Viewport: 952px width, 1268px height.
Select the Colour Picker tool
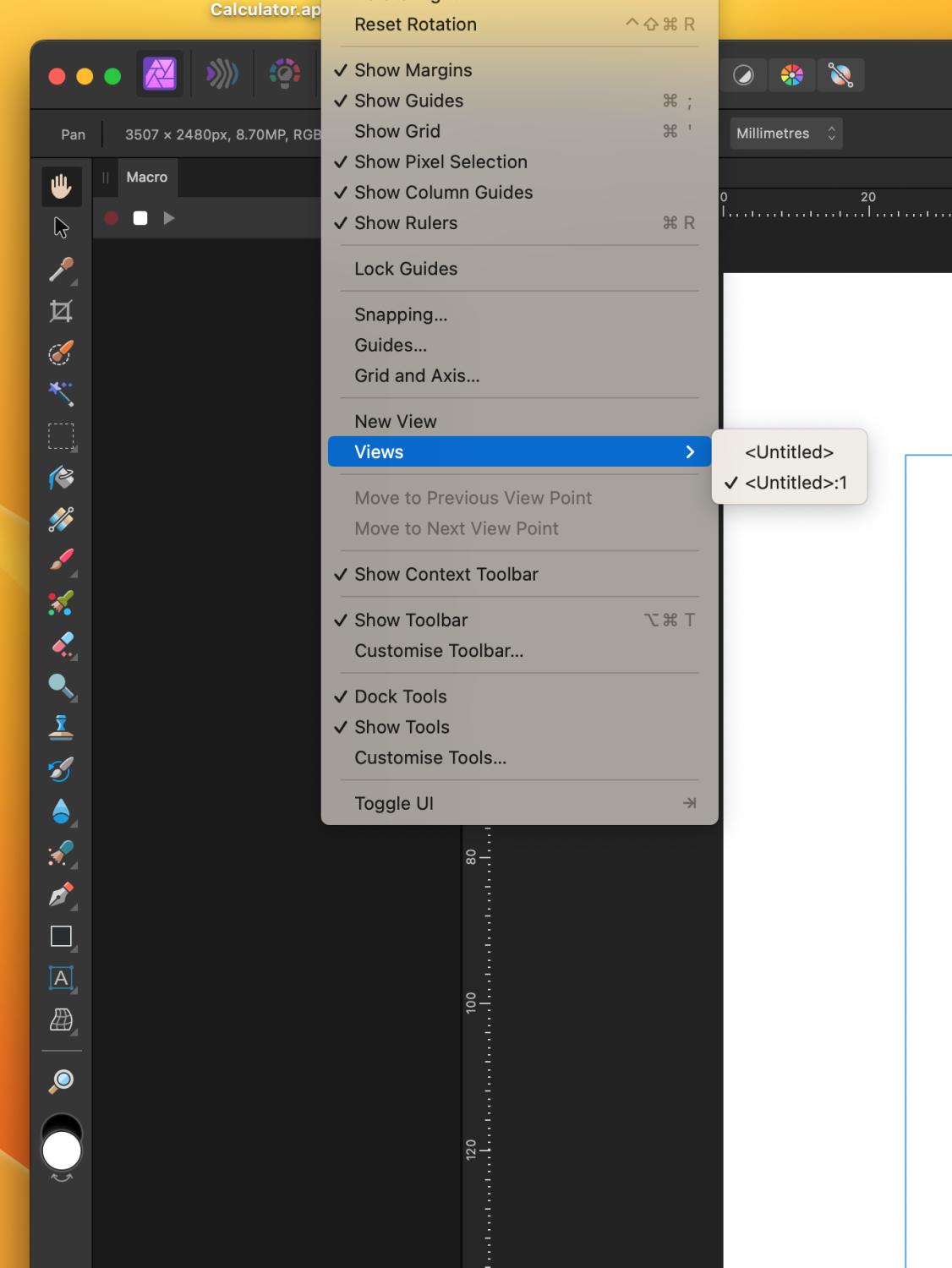pyautogui.click(x=61, y=270)
